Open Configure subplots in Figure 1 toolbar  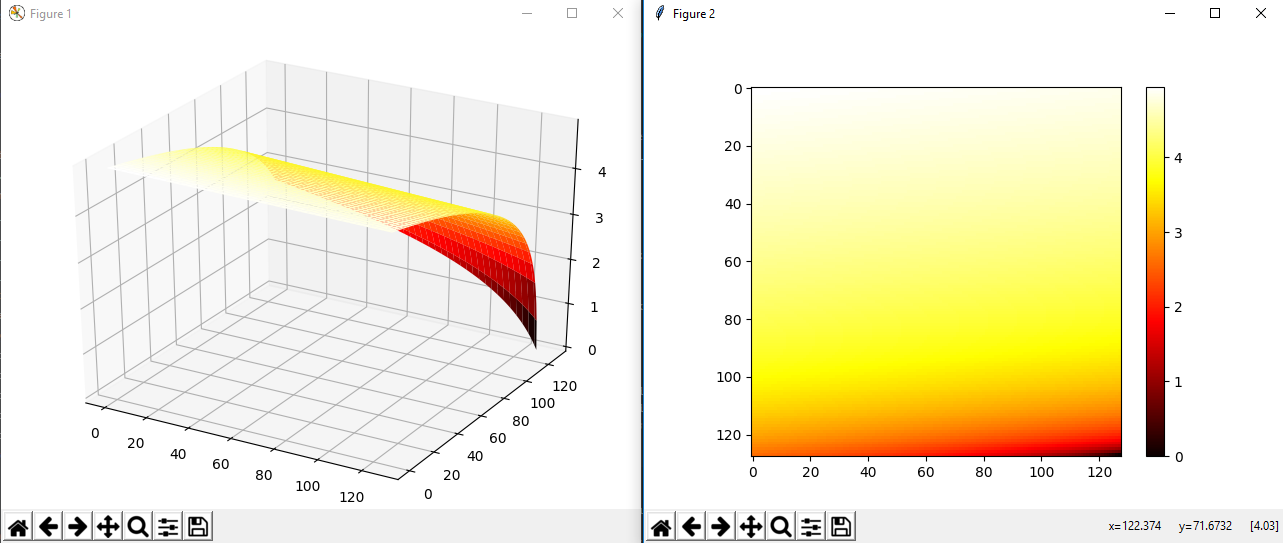168,526
